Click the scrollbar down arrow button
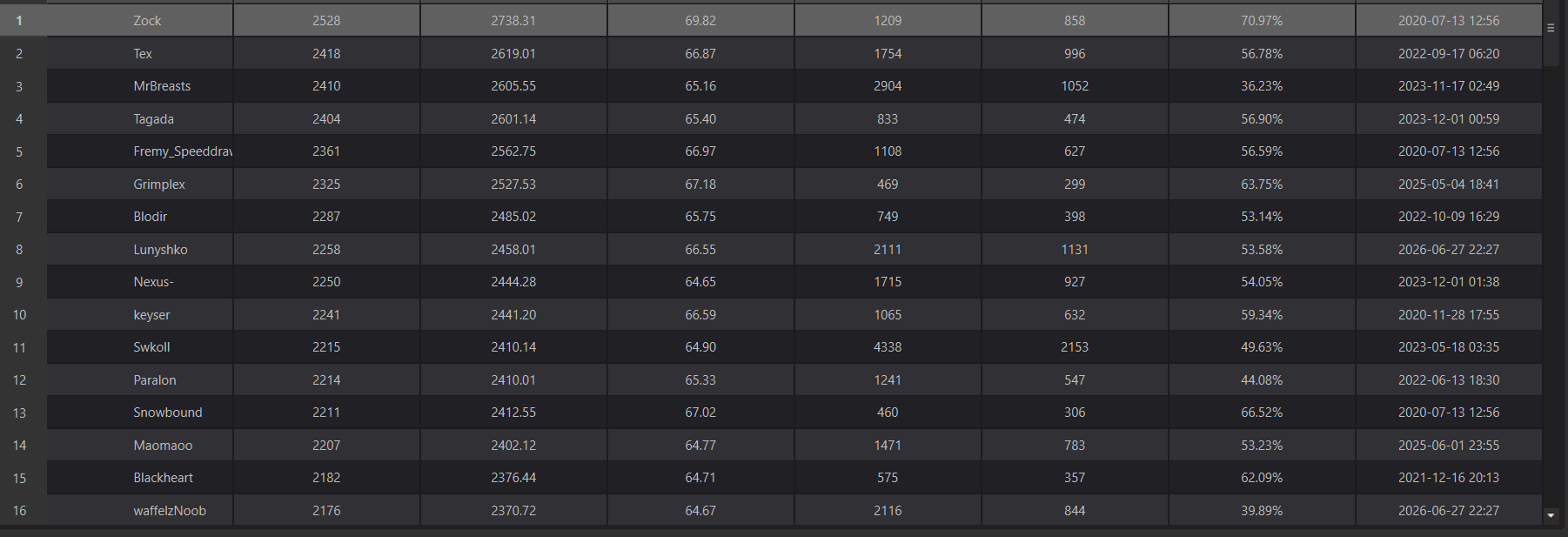 click(1551, 515)
